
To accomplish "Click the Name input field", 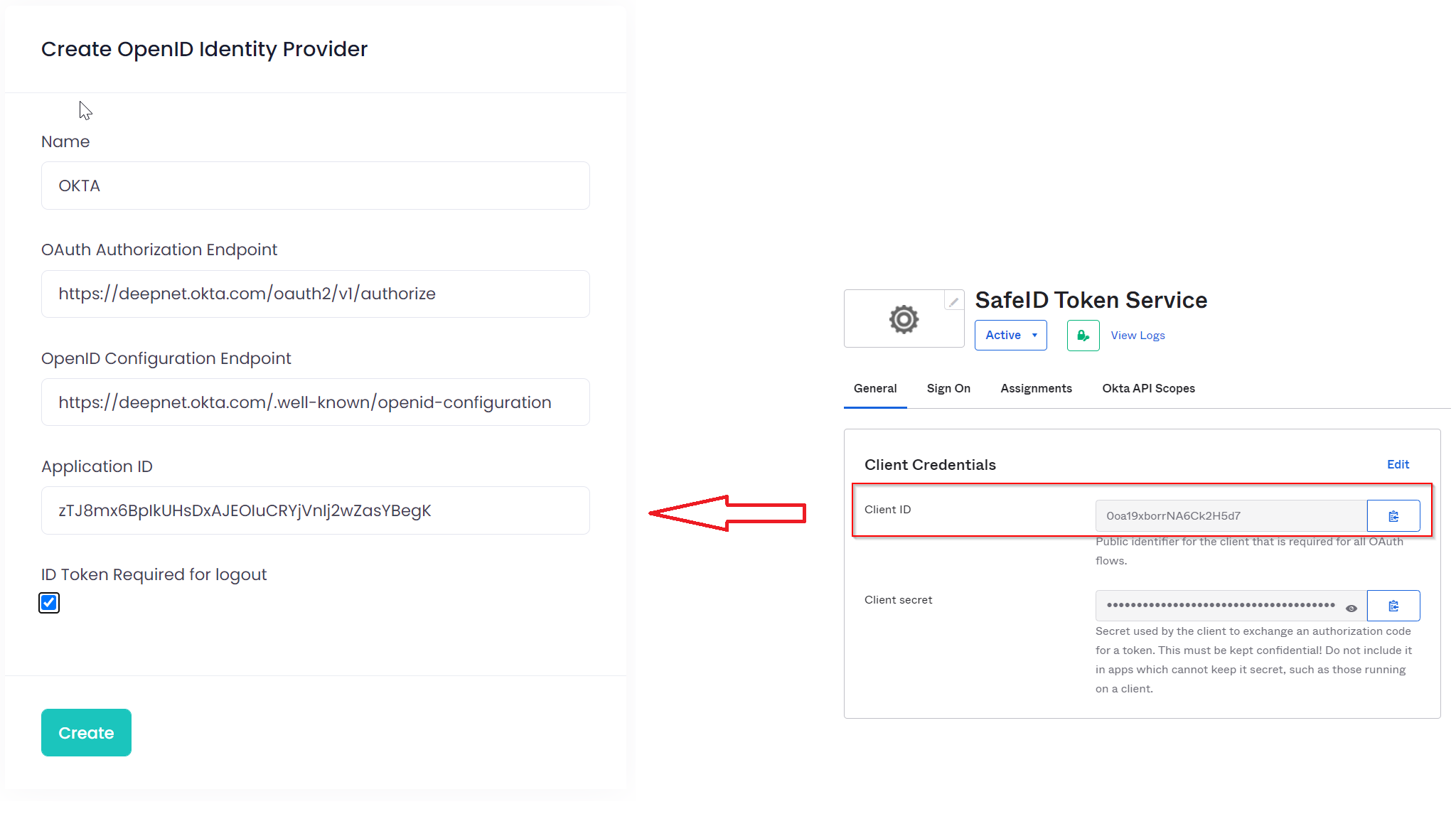I will click(315, 186).
